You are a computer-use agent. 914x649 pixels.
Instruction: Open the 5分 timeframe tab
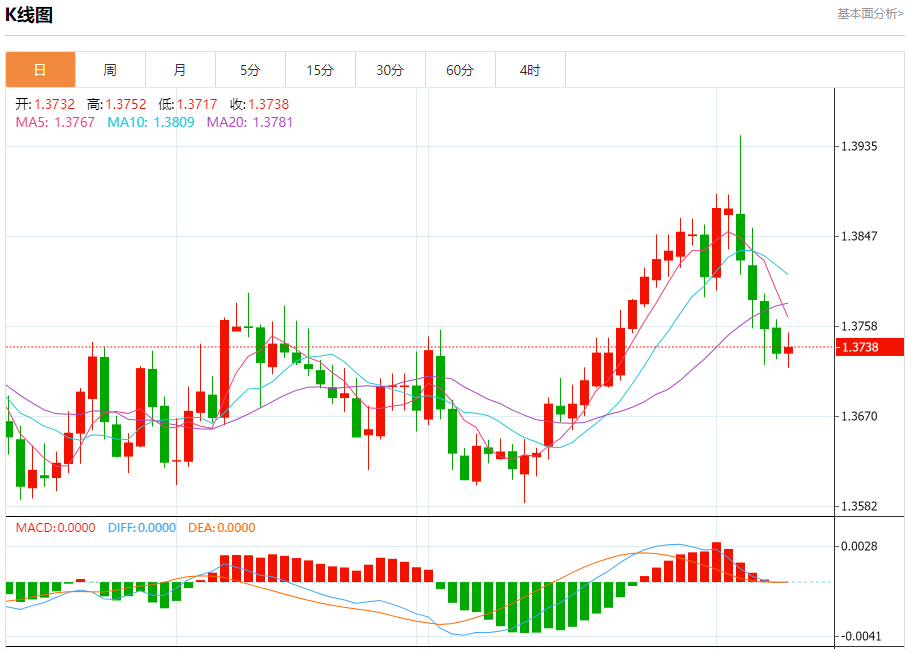(x=251, y=70)
